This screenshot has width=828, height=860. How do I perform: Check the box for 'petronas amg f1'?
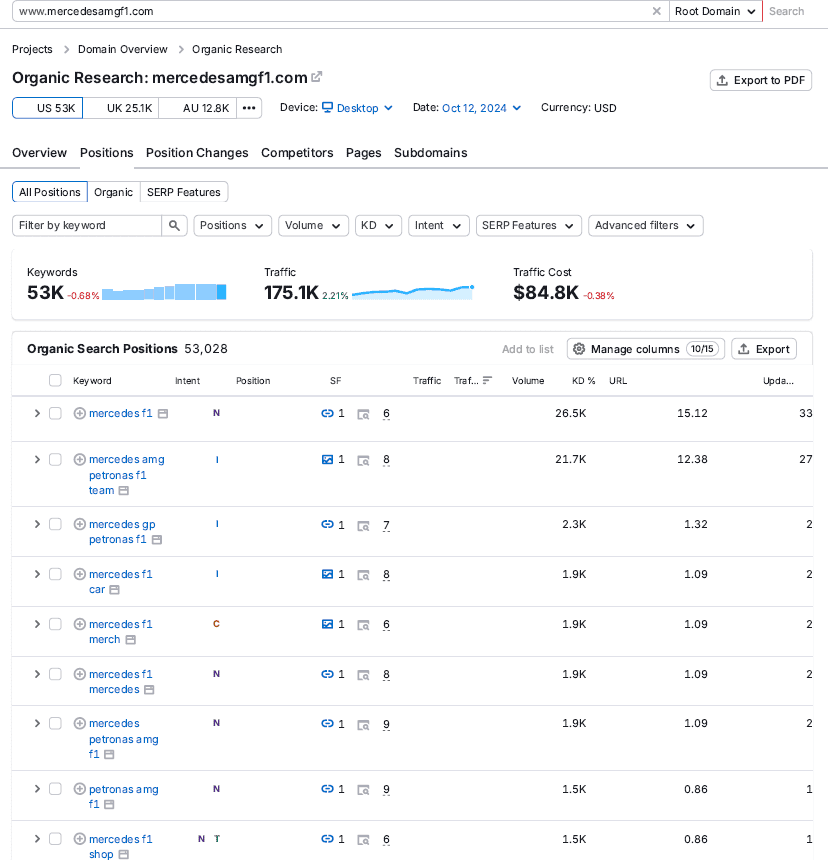(x=55, y=789)
